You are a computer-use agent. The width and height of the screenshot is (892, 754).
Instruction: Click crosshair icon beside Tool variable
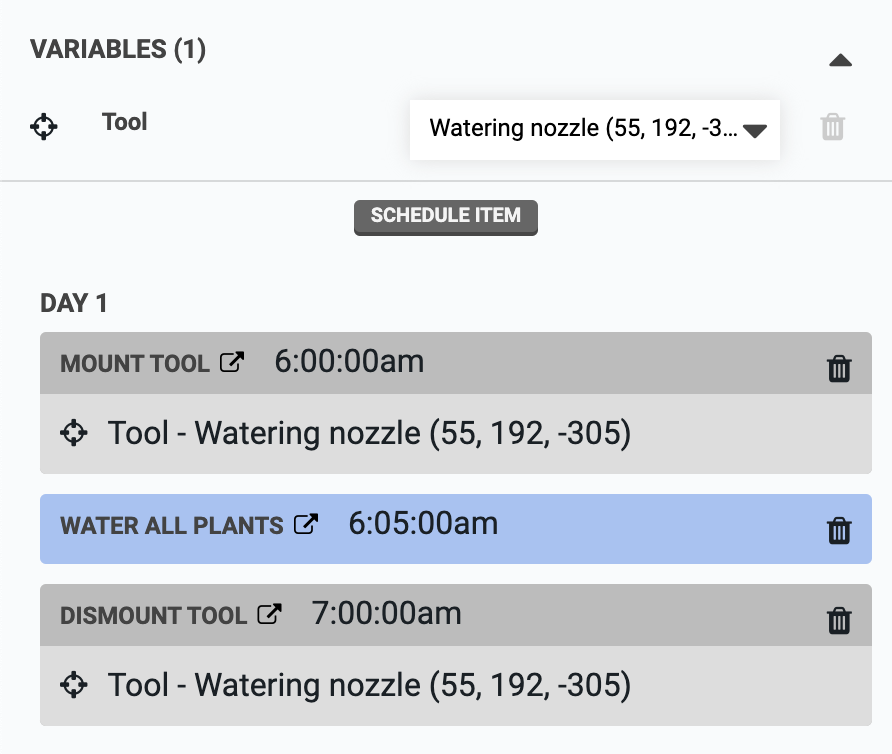45,126
